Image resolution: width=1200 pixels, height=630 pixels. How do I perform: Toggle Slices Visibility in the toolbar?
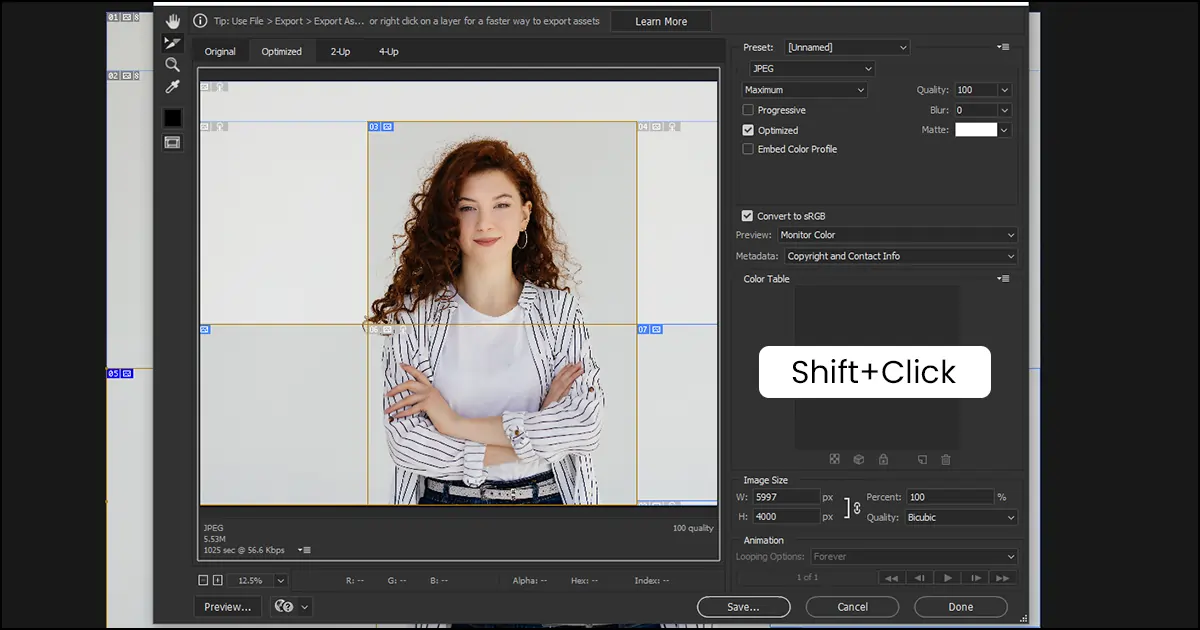(x=172, y=142)
